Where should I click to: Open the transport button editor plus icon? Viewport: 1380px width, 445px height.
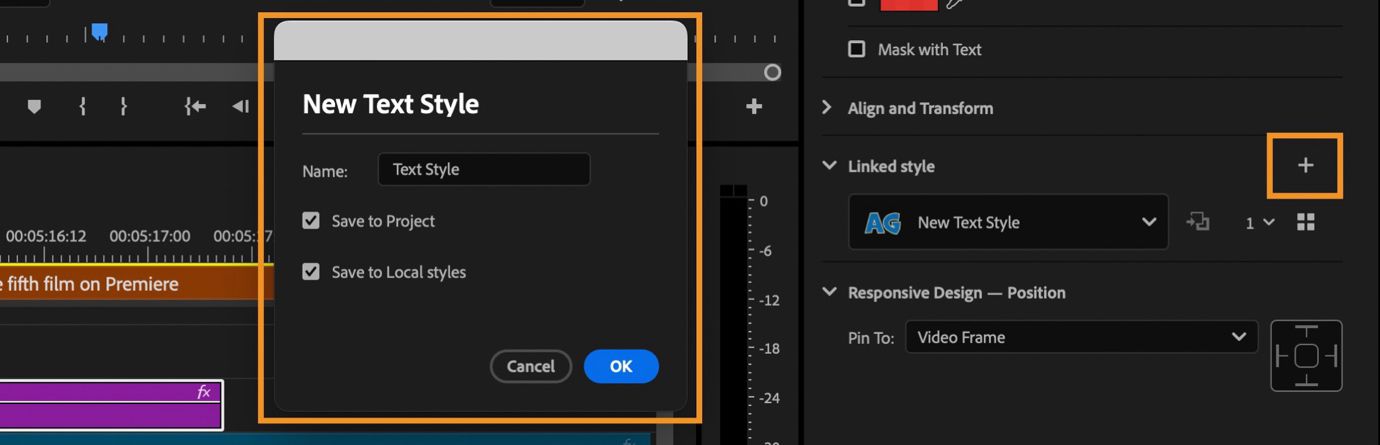tap(754, 106)
